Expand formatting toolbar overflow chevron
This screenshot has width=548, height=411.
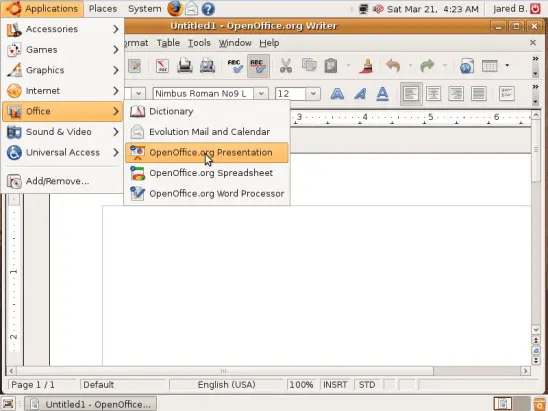535,87
